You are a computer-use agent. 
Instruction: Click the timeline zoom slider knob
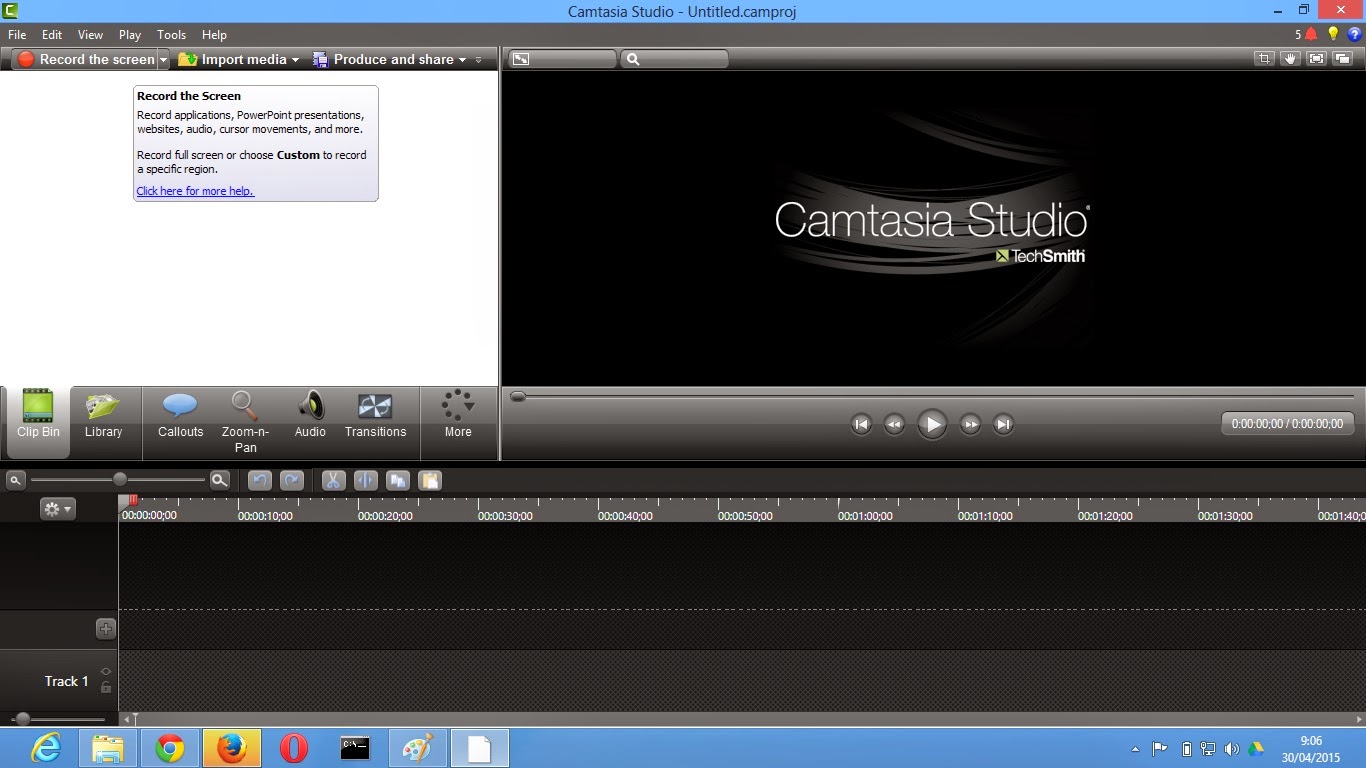tap(120, 480)
